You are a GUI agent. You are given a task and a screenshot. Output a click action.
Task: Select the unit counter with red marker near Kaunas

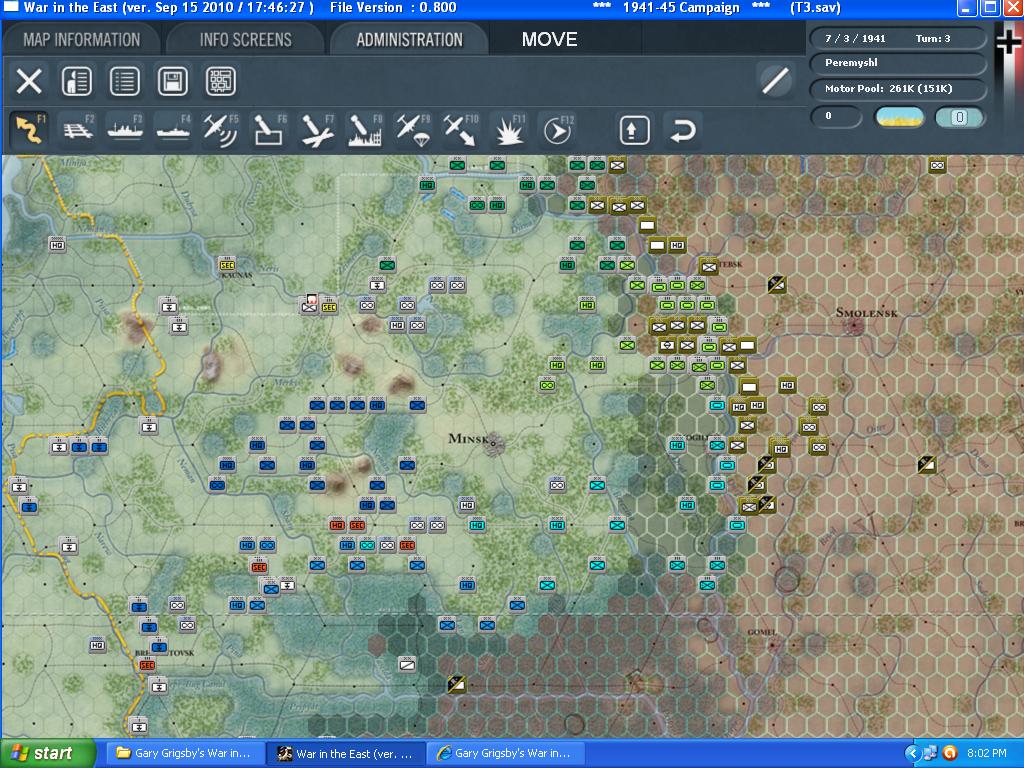(x=309, y=304)
